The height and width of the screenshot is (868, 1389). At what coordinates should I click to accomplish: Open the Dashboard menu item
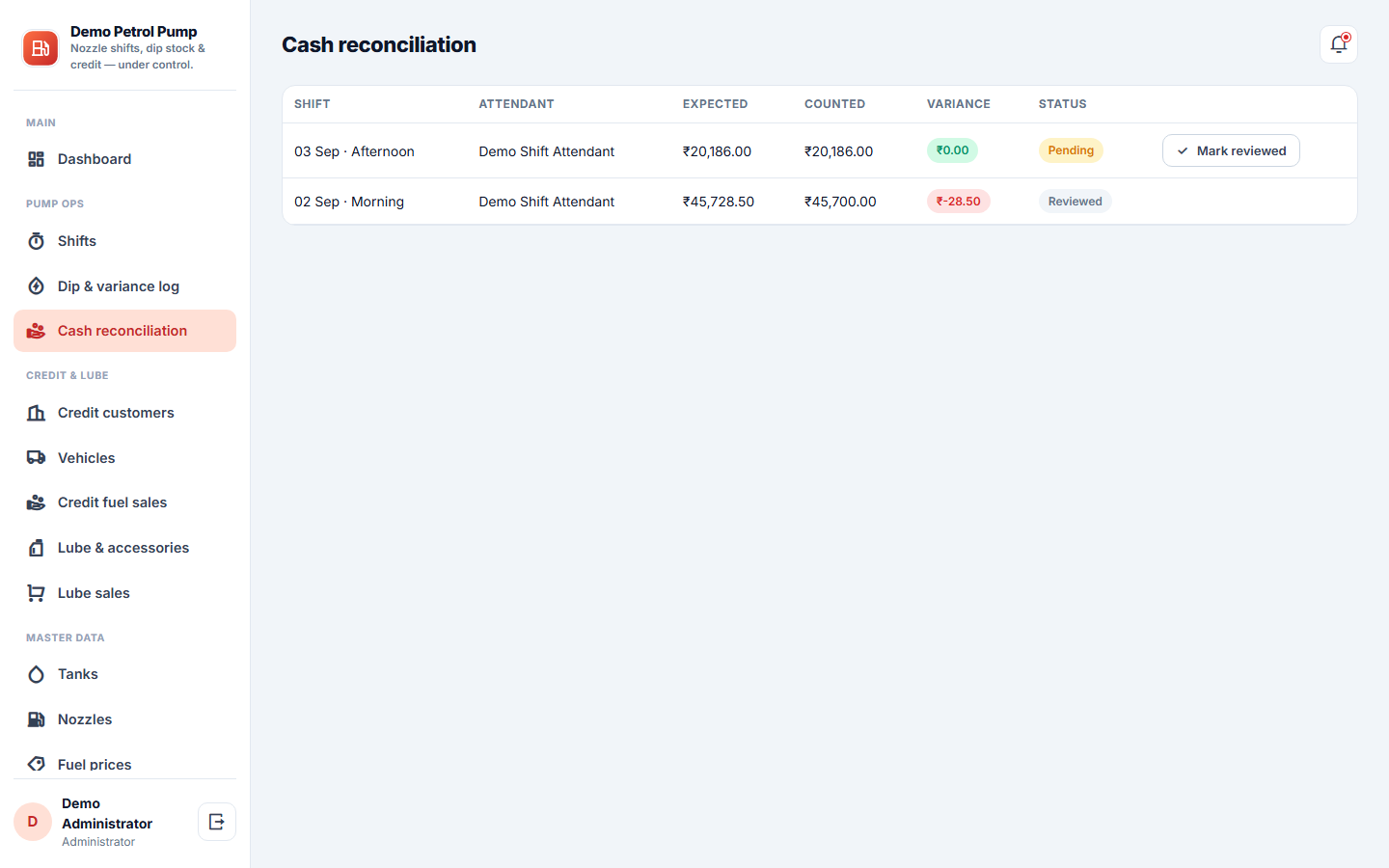(124, 159)
